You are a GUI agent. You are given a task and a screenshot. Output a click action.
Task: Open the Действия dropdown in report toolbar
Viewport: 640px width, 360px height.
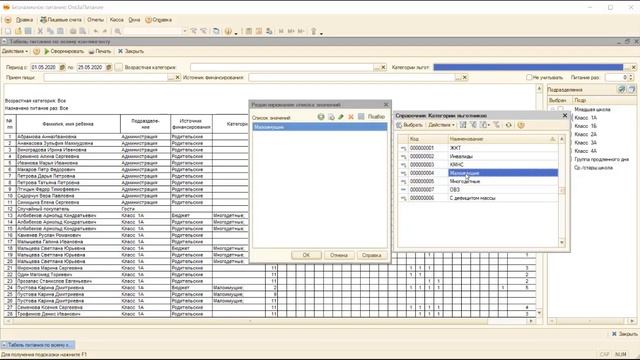coord(15,51)
